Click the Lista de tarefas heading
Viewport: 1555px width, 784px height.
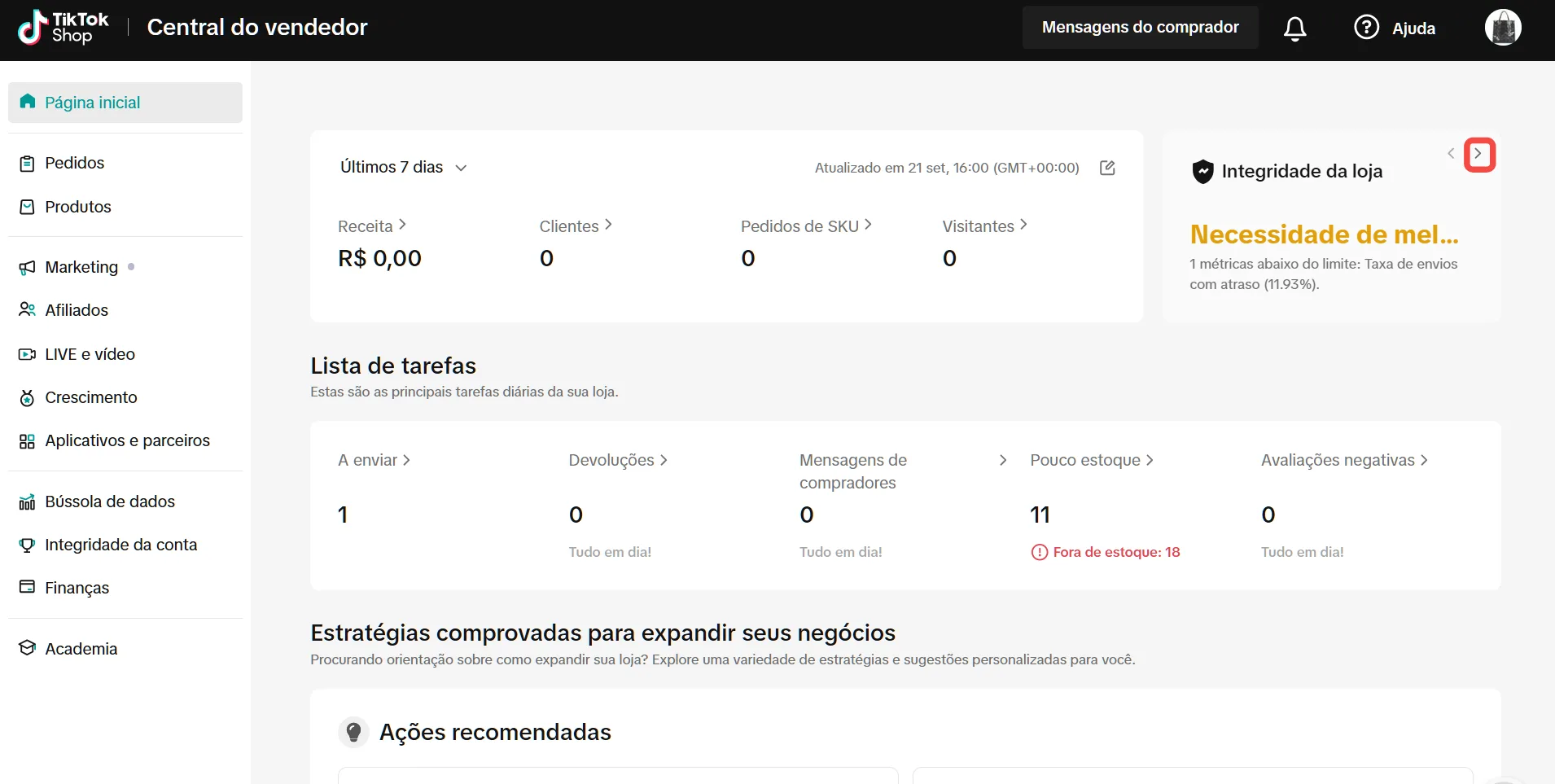[x=393, y=366]
